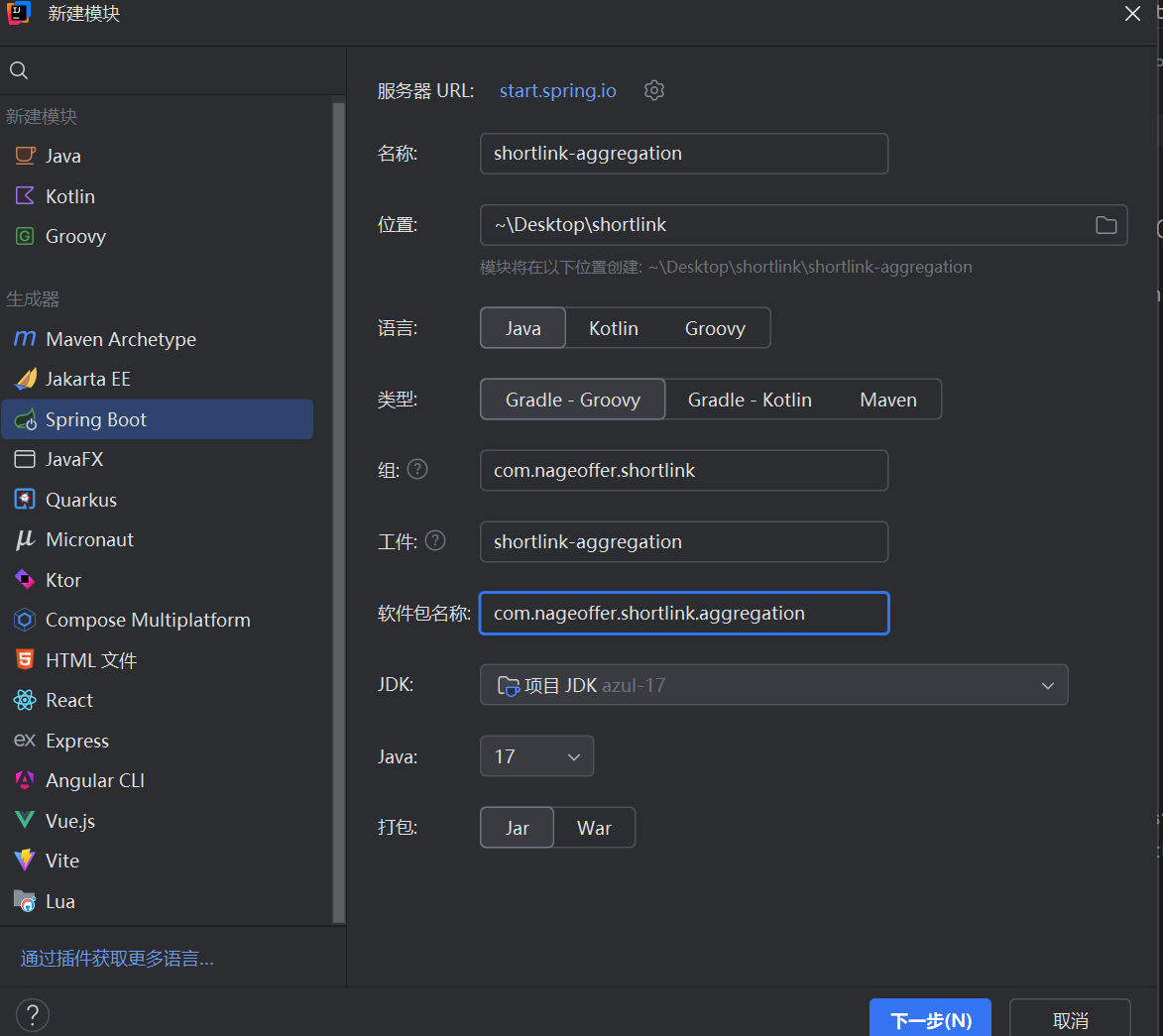Click the 工件 input field

tap(684, 541)
